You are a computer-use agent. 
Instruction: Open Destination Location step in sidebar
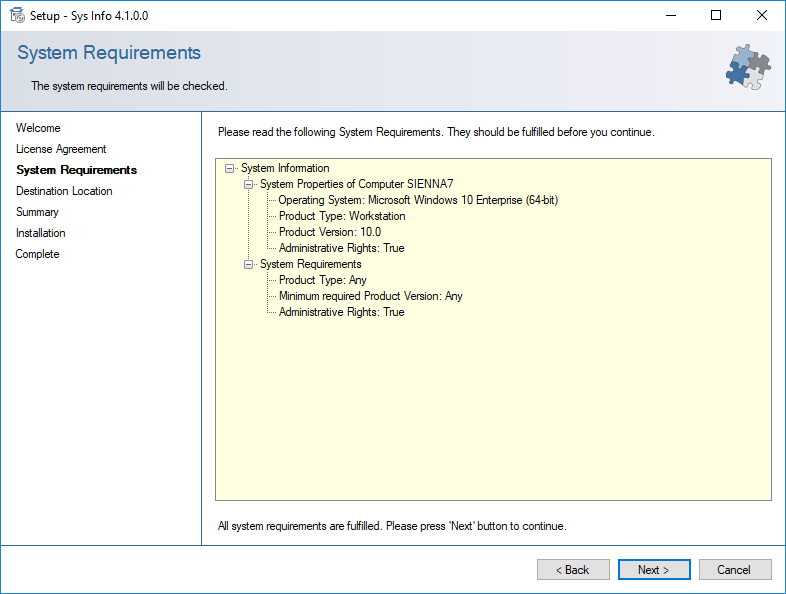point(64,191)
